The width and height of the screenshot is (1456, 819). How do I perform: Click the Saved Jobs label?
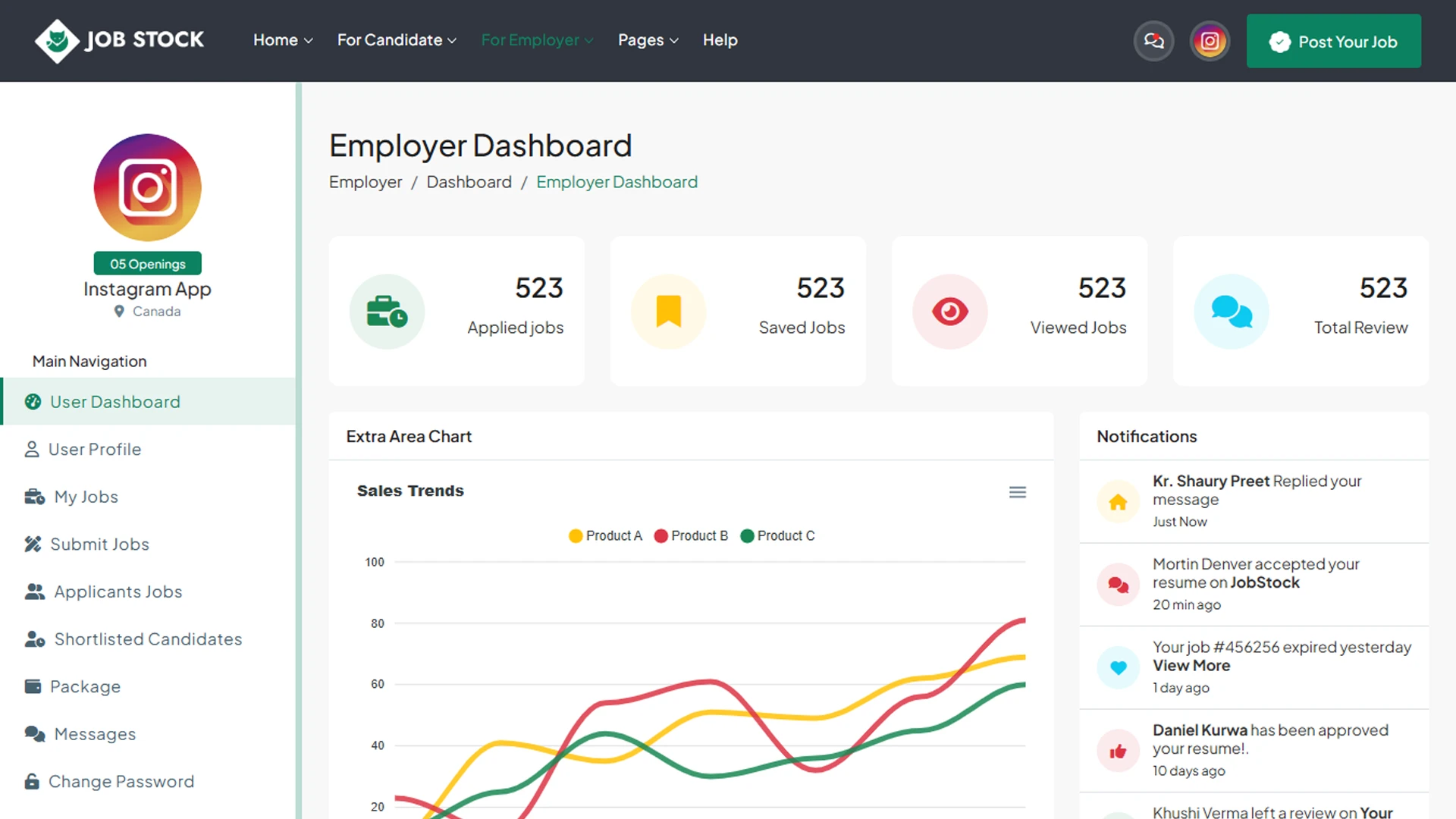(x=802, y=328)
